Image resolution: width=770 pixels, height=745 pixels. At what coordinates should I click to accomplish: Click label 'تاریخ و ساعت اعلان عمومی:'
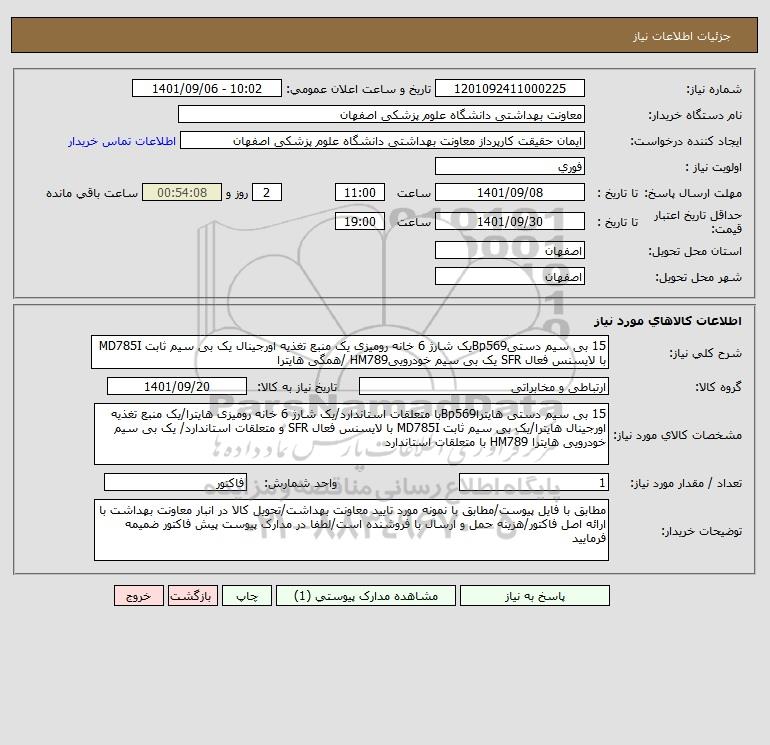(358, 89)
